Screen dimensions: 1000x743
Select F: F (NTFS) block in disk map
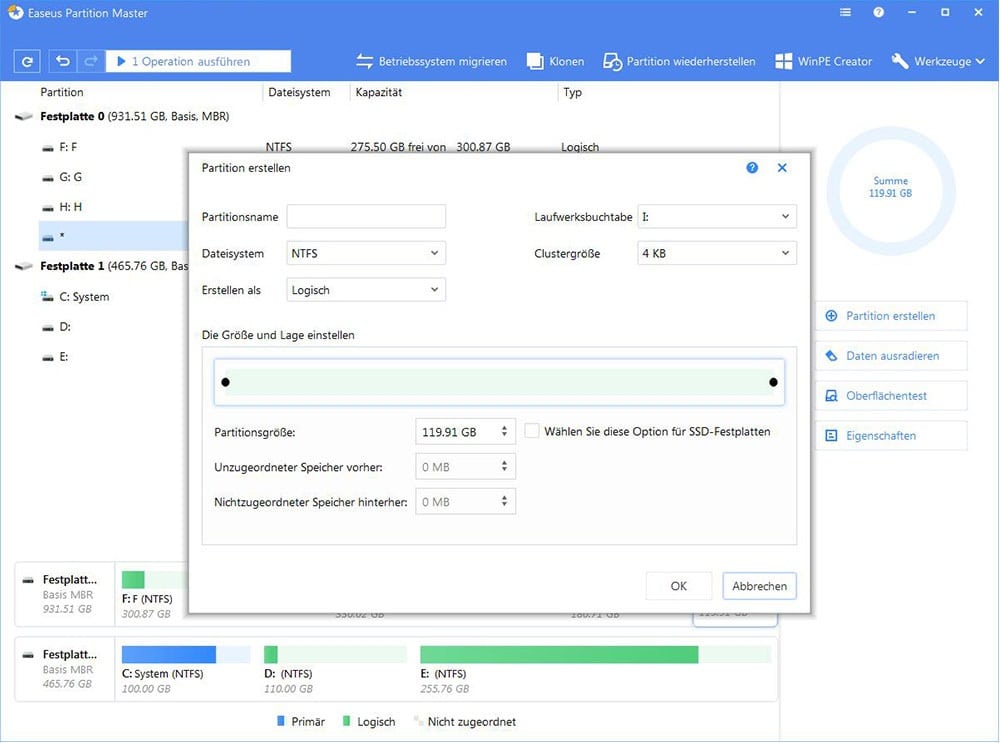[152, 595]
